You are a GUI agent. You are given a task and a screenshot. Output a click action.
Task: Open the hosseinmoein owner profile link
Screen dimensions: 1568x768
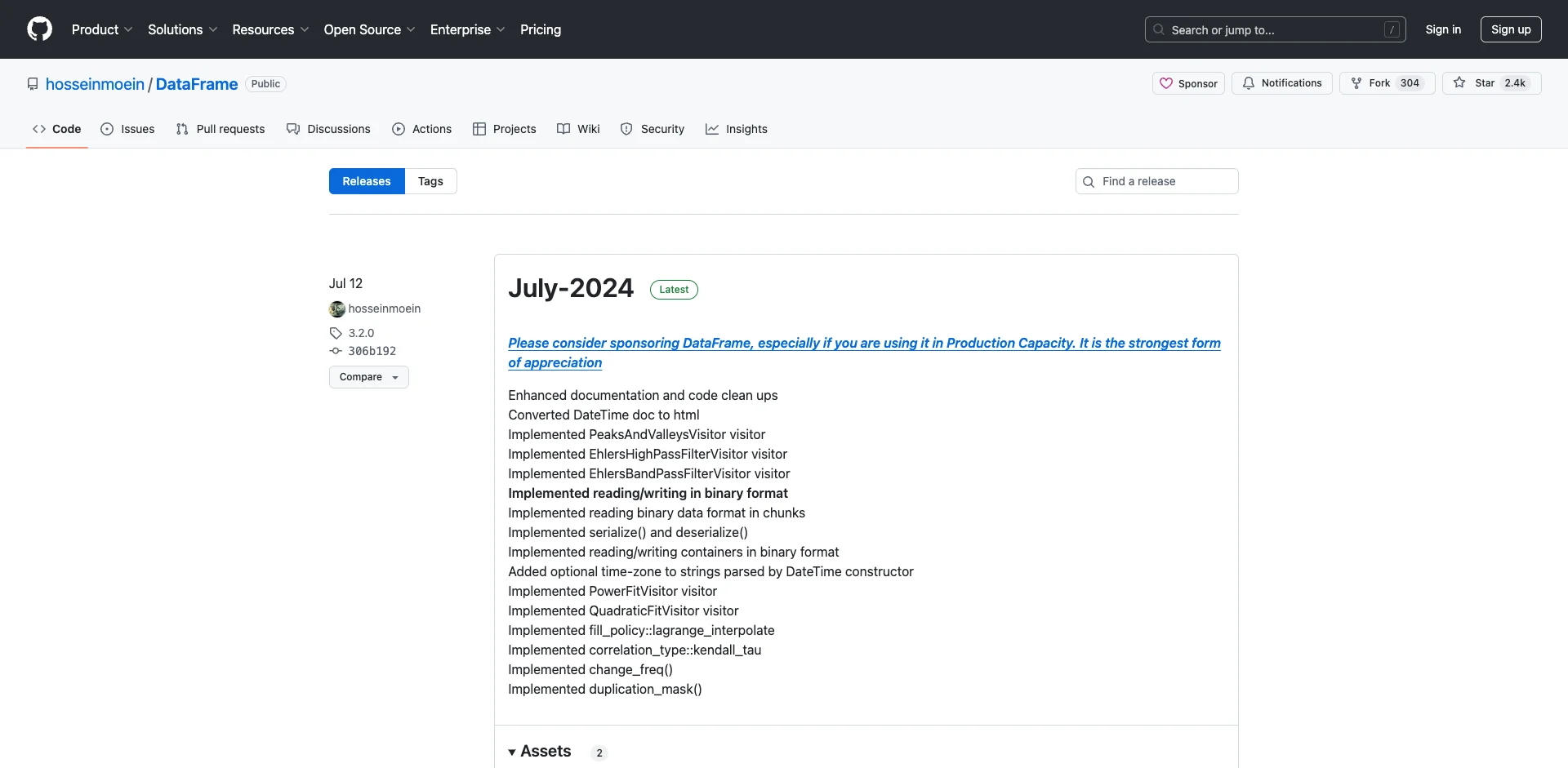[95, 84]
